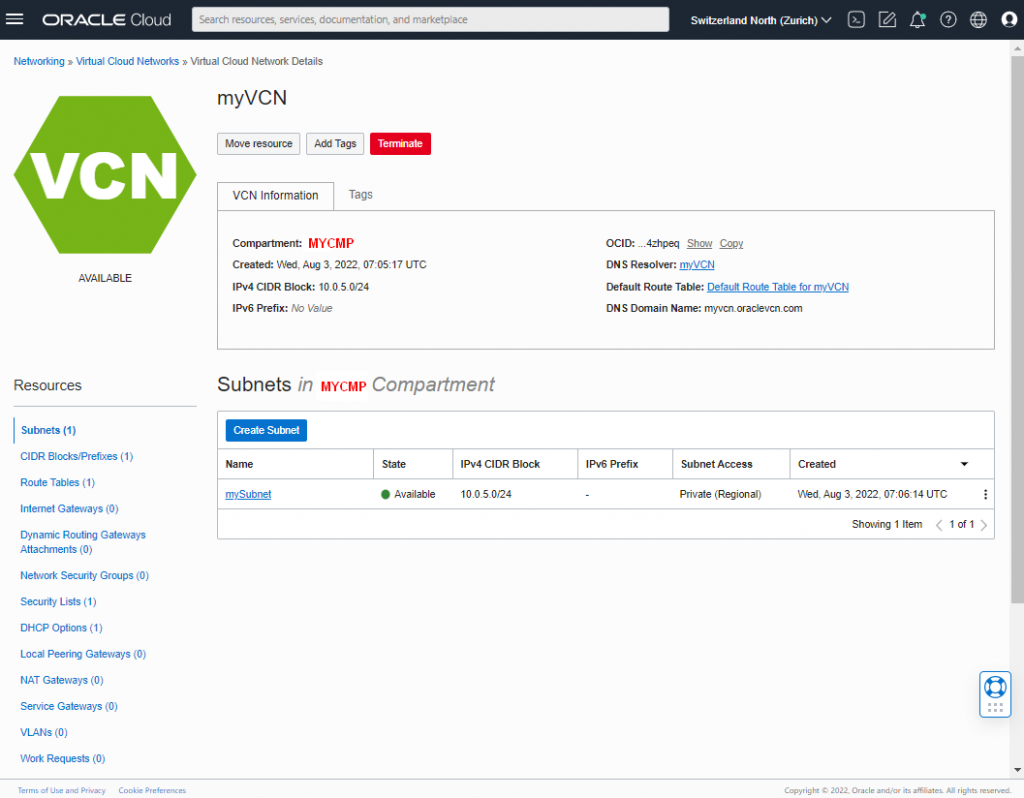Click the vertical page scrollbar
The height and width of the screenshot is (798, 1024).
(x=1017, y=330)
